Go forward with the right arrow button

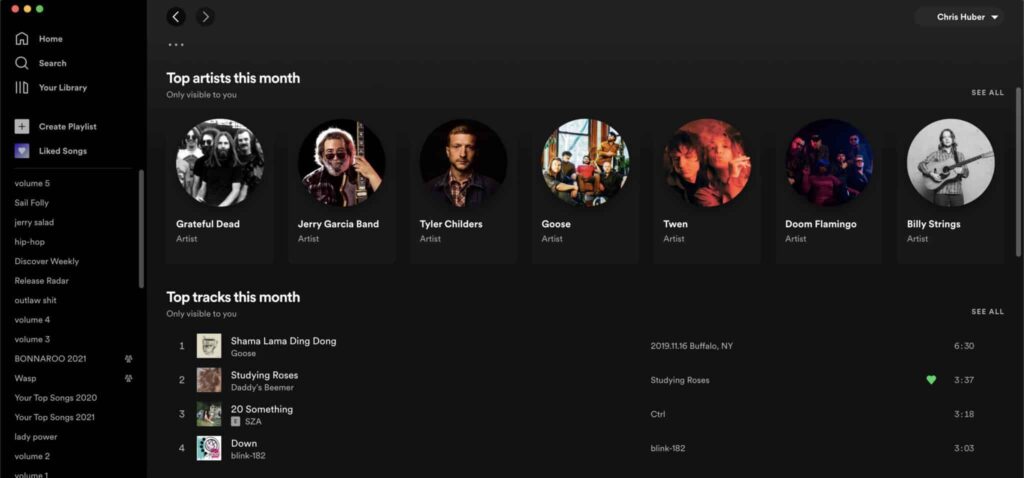pyautogui.click(x=205, y=16)
